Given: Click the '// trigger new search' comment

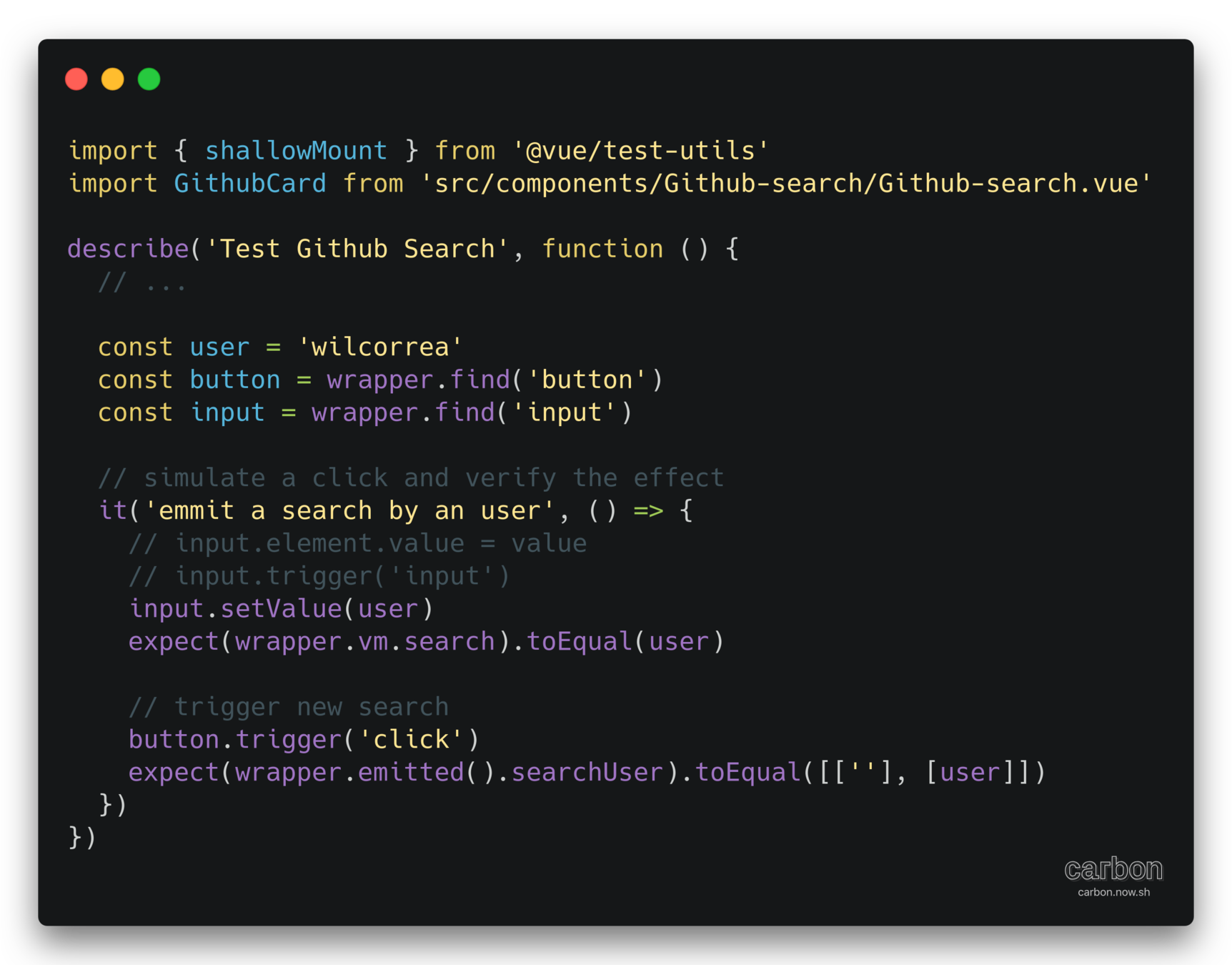Looking at the screenshot, I should tap(289, 707).
